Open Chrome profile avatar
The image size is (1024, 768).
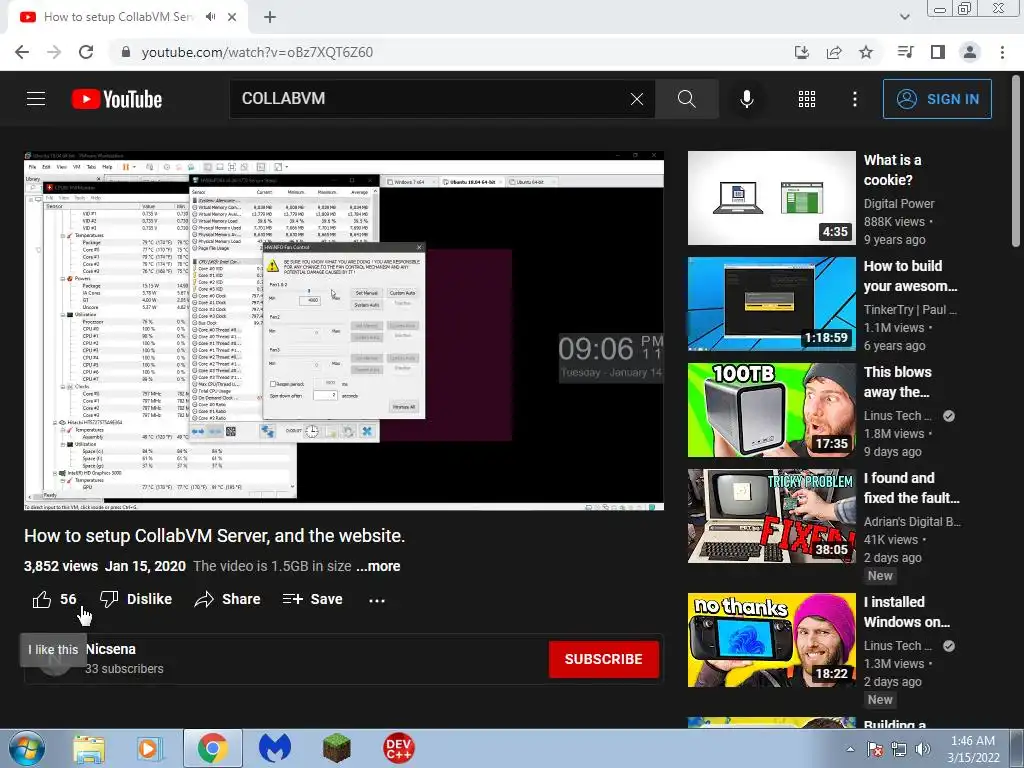(x=970, y=52)
